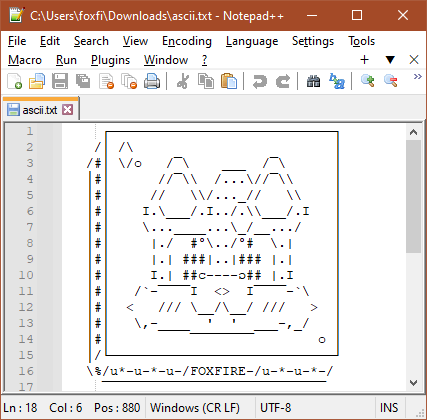Open Find and Replace toolbar icon
This screenshot has width=427, height=420.
(x=337, y=81)
